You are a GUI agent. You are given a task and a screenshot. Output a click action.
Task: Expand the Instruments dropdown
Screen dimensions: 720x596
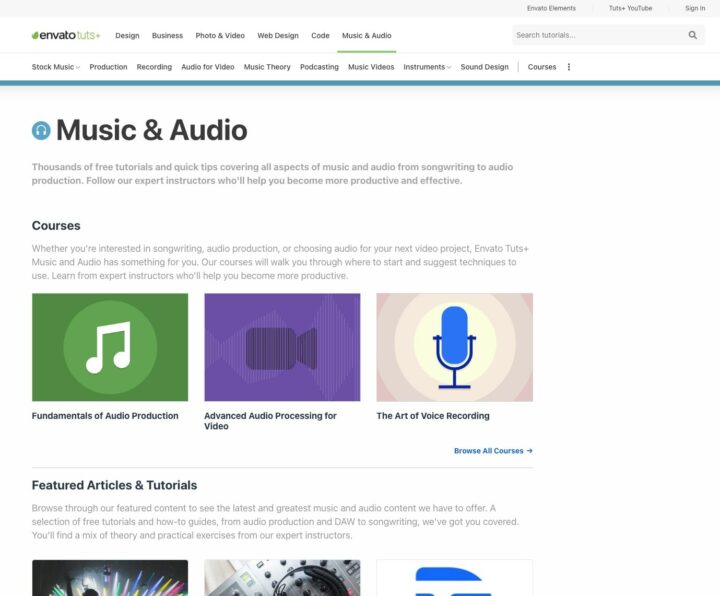coord(427,67)
